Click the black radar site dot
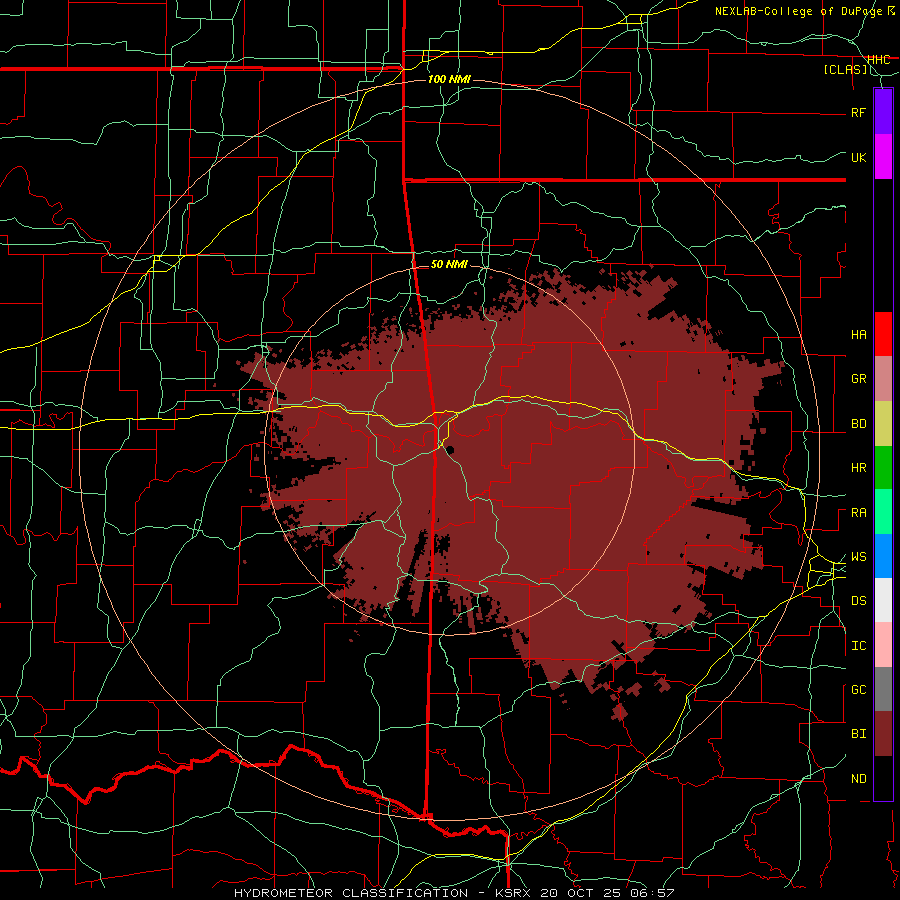Image resolution: width=900 pixels, height=900 pixels. coord(451,450)
